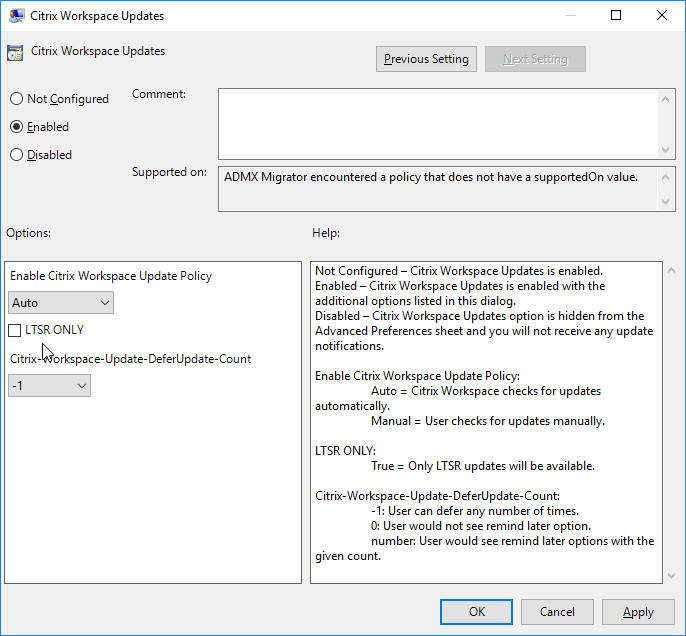Close the Citrix Workspace Updates dialog

[662, 16]
